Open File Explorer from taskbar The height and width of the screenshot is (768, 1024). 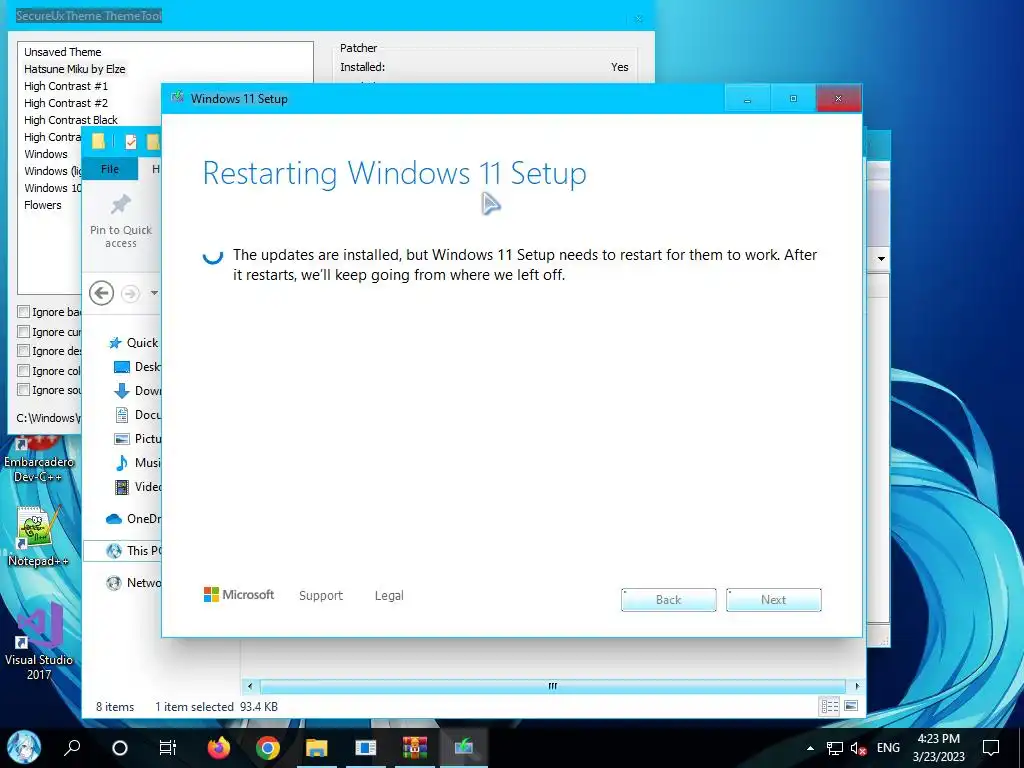[317, 748]
